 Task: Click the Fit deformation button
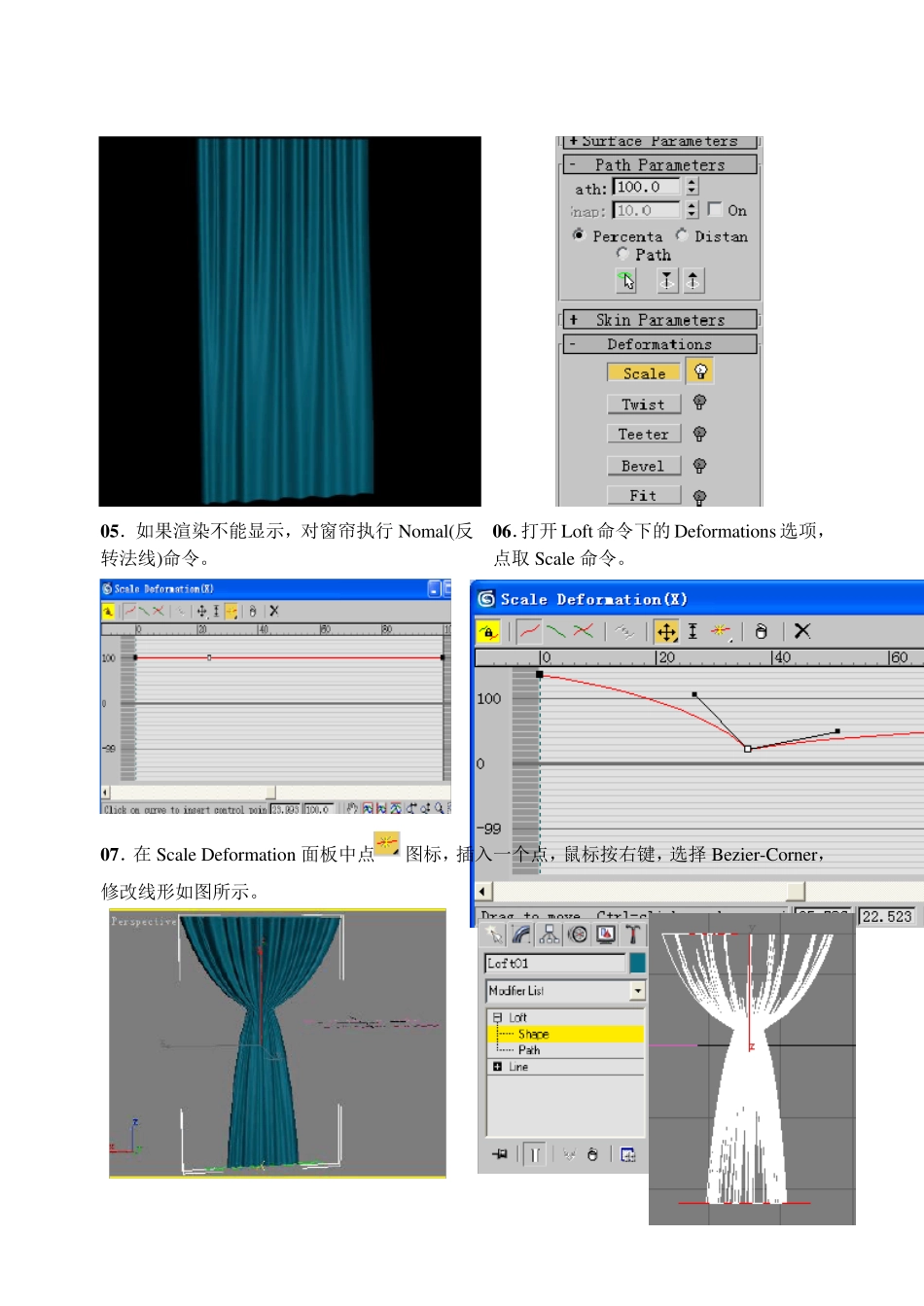point(644,496)
